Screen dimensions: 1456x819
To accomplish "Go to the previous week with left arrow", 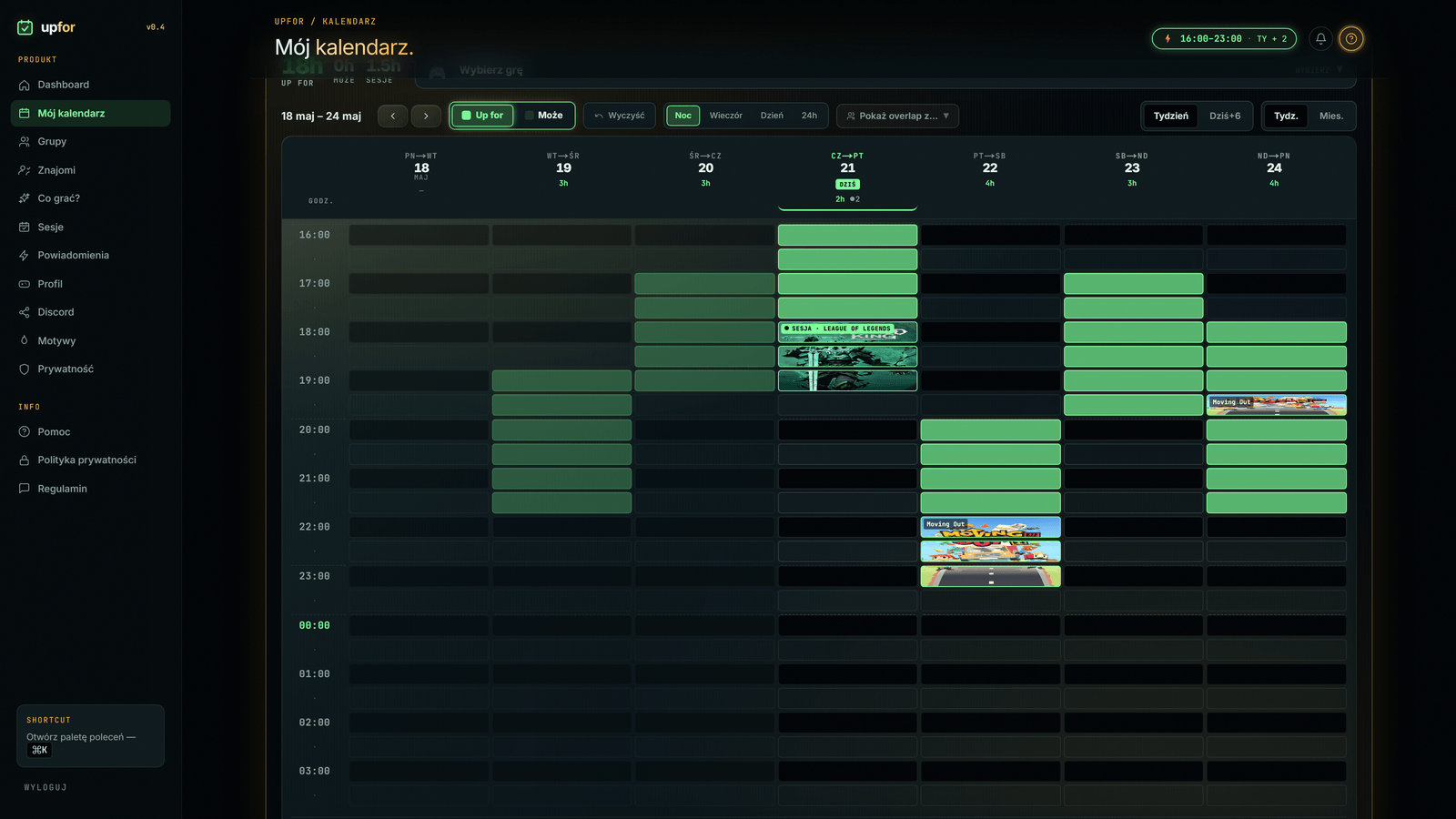I will click(x=393, y=116).
